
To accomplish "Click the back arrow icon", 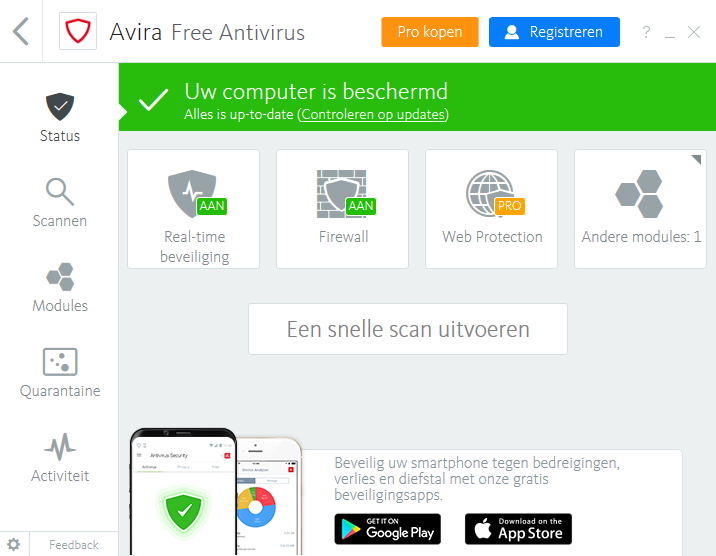I will (21, 31).
